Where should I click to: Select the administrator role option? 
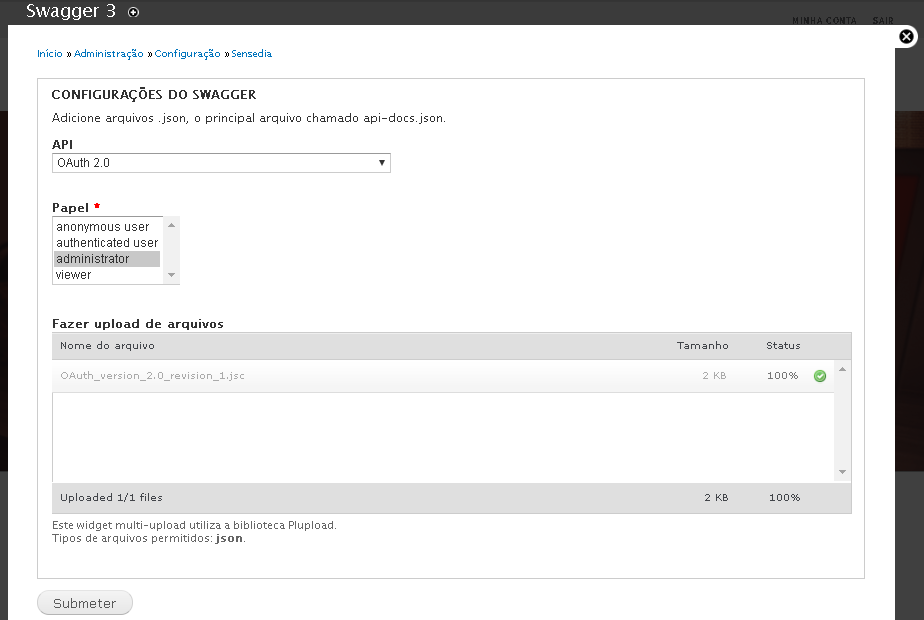coord(93,259)
